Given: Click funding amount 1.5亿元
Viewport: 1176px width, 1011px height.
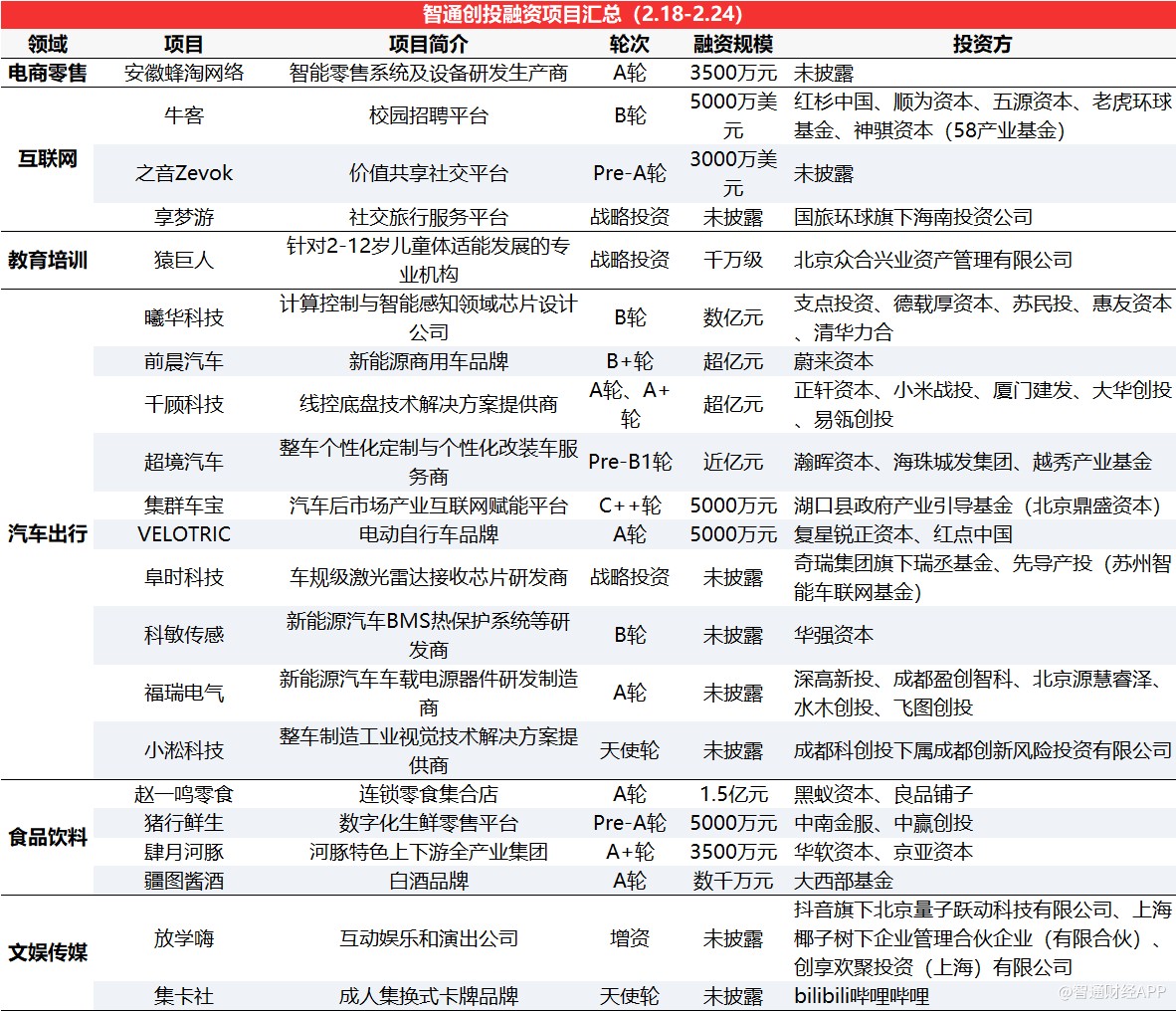Looking at the screenshot, I should point(732,794).
